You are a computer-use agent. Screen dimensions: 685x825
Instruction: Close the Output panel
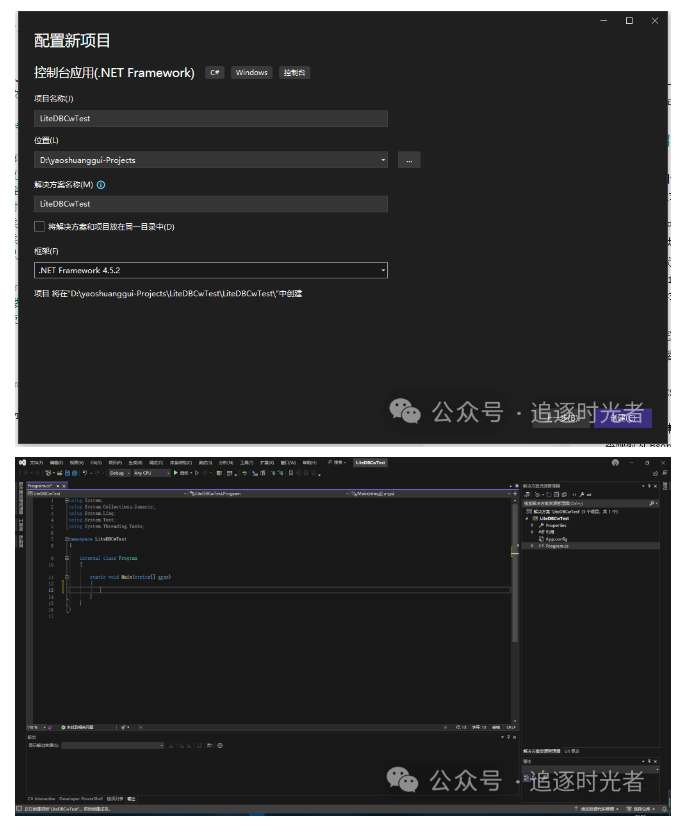click(x=514, y=737)
